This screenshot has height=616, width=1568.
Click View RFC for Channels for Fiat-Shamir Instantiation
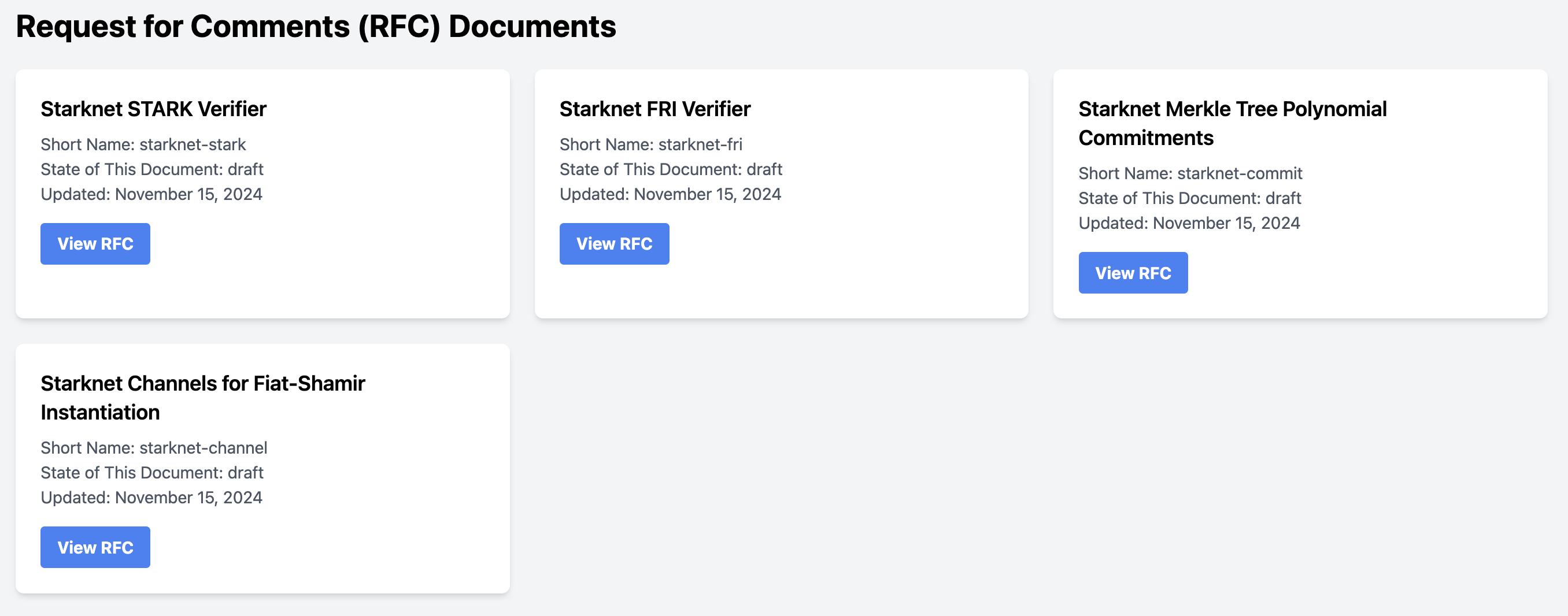(x=95, y=547)
